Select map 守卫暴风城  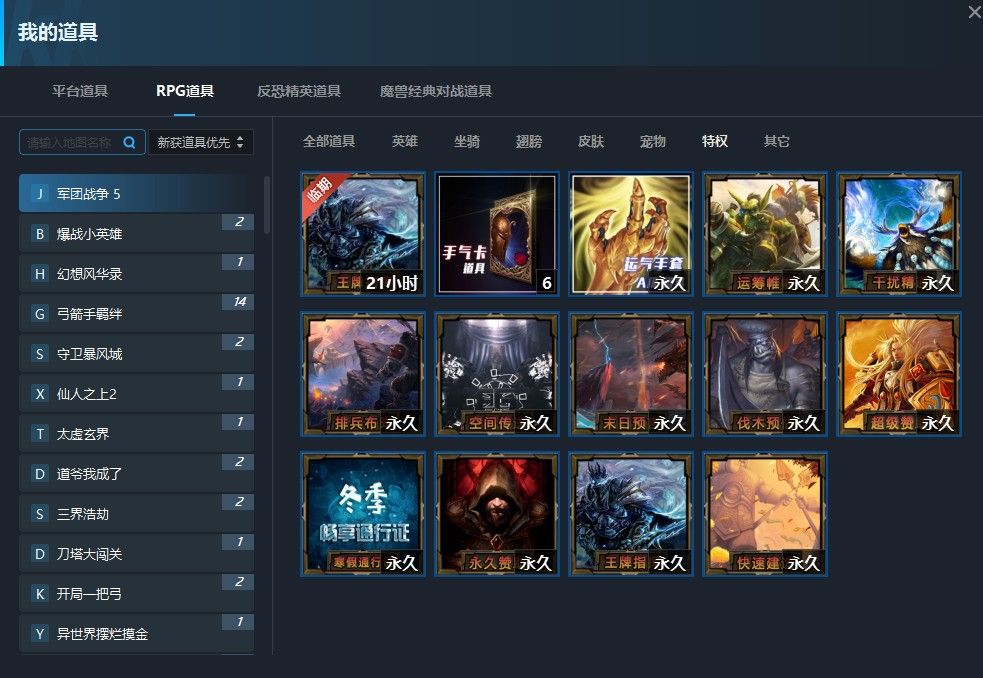click(x=136, y=354)
